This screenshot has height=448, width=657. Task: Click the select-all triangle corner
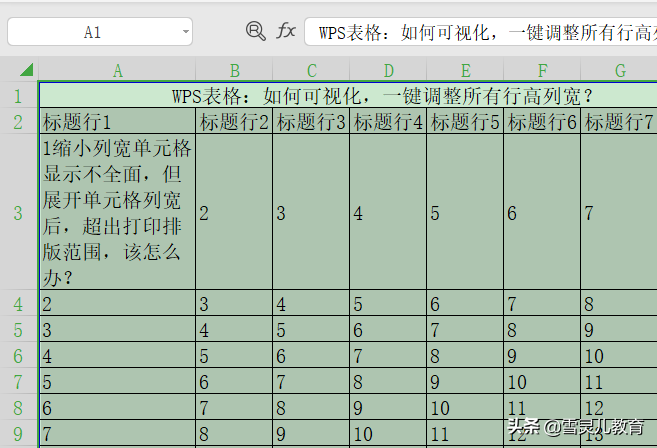click(x=26, y=70)
